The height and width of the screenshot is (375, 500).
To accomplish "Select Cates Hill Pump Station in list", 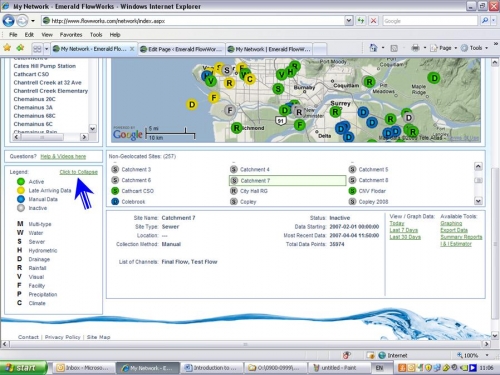I will 45,66.
